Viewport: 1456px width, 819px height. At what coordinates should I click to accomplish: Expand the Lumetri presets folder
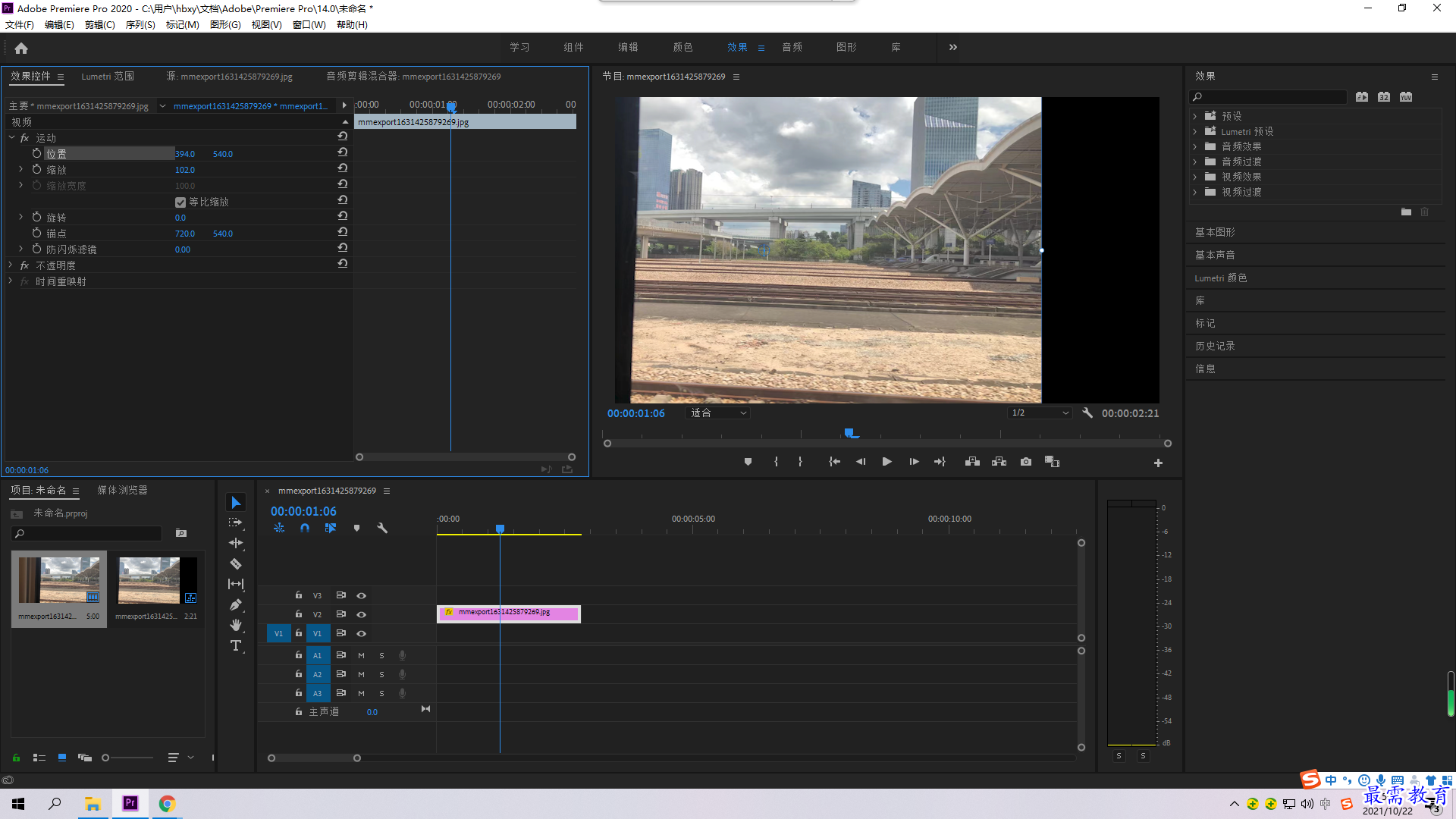point(1195,131)
